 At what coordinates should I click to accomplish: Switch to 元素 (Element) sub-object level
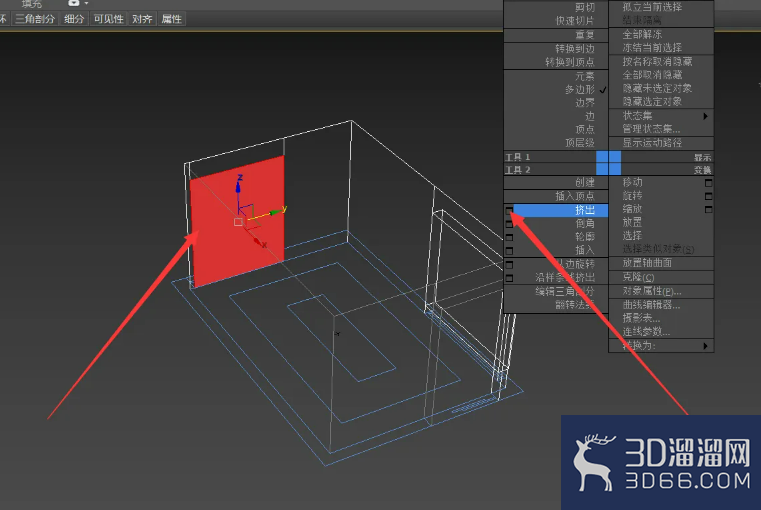(x=585, y=76)
